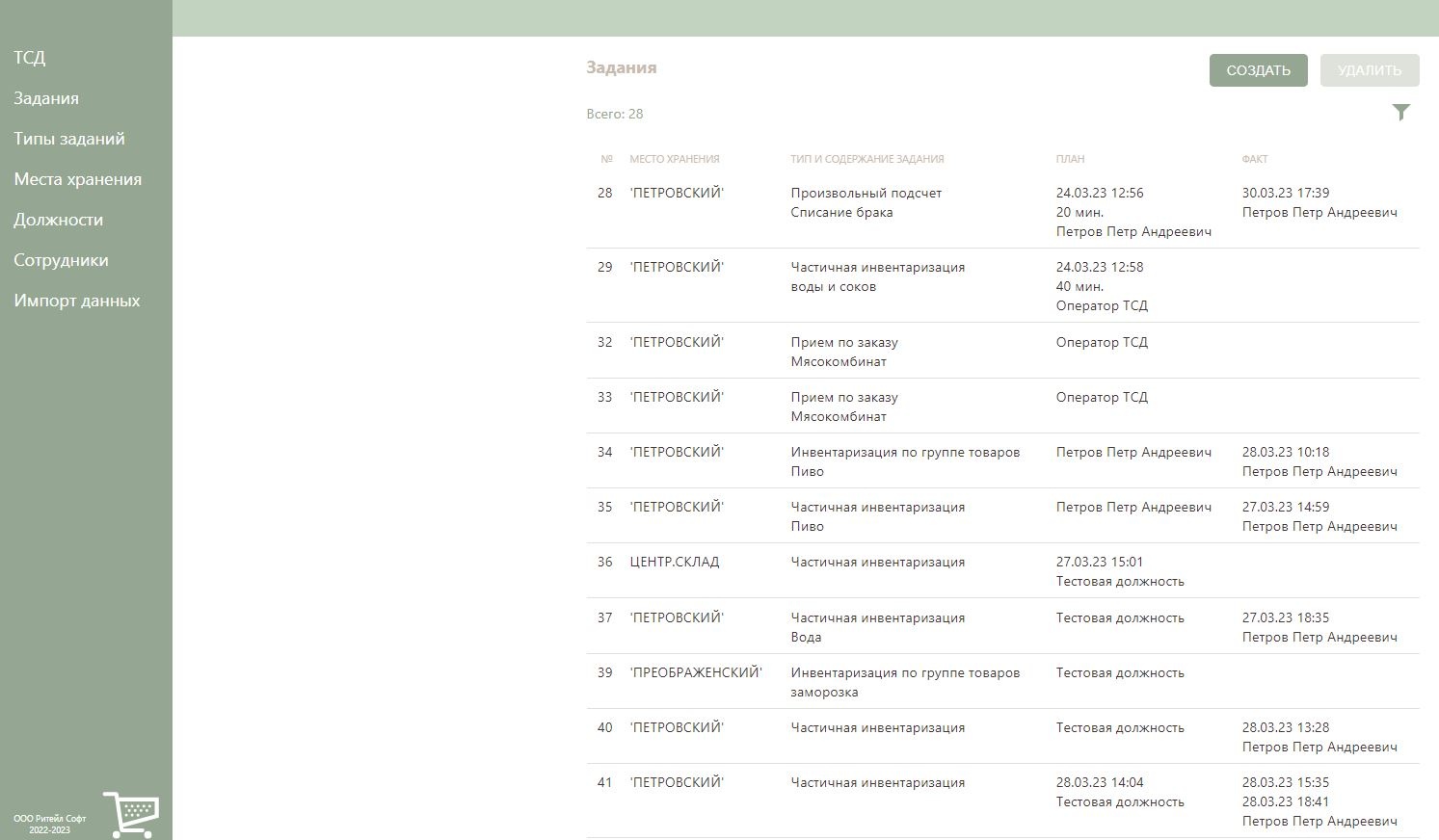
Task: Click fact date 27.03.23 18:35
Action: coord(1286,617)
